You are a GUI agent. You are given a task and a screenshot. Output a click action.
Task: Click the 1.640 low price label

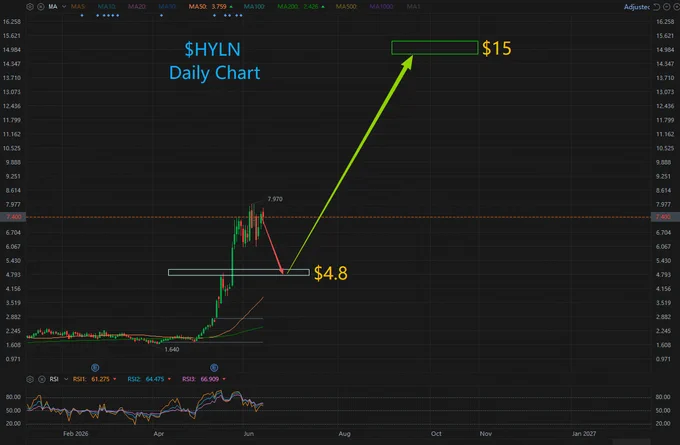172,349
